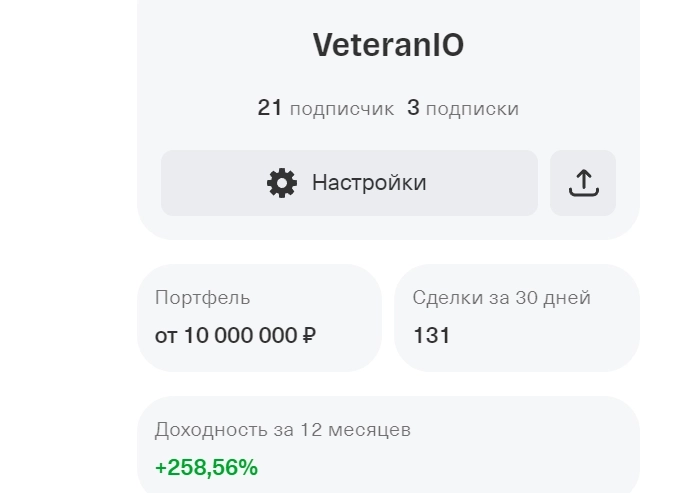
Task: Click the Настройки text label
Action: [x=369, y=183]
